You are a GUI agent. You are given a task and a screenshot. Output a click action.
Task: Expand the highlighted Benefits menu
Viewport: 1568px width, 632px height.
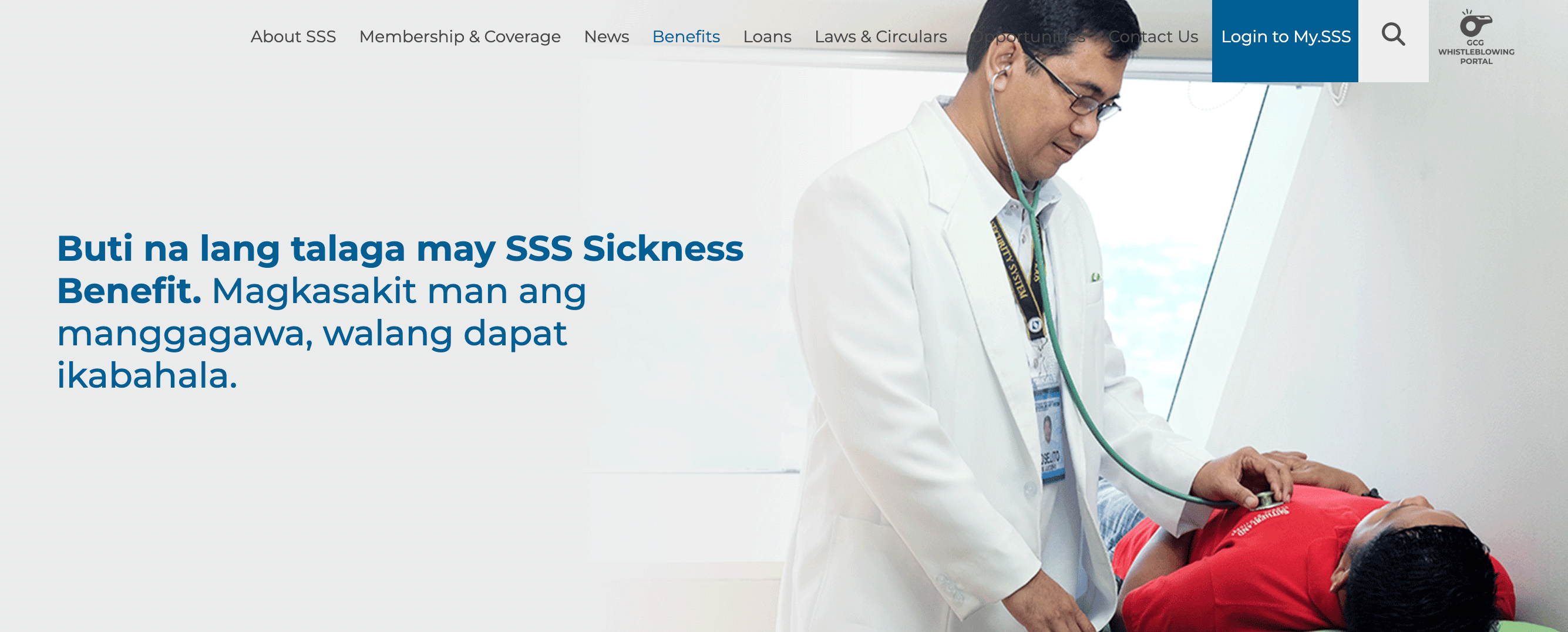coord(686,36)
